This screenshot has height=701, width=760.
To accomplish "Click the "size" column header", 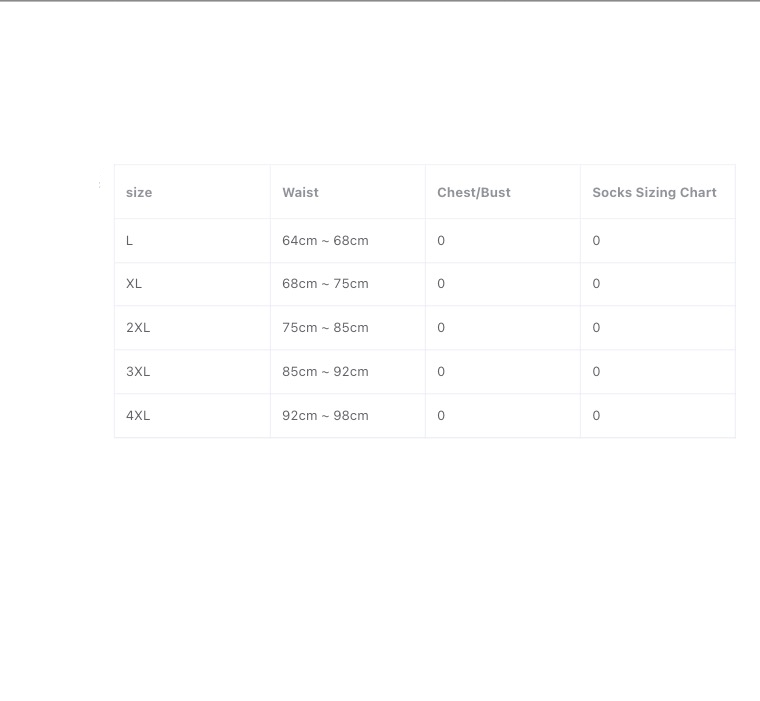I will coord(139,192).
